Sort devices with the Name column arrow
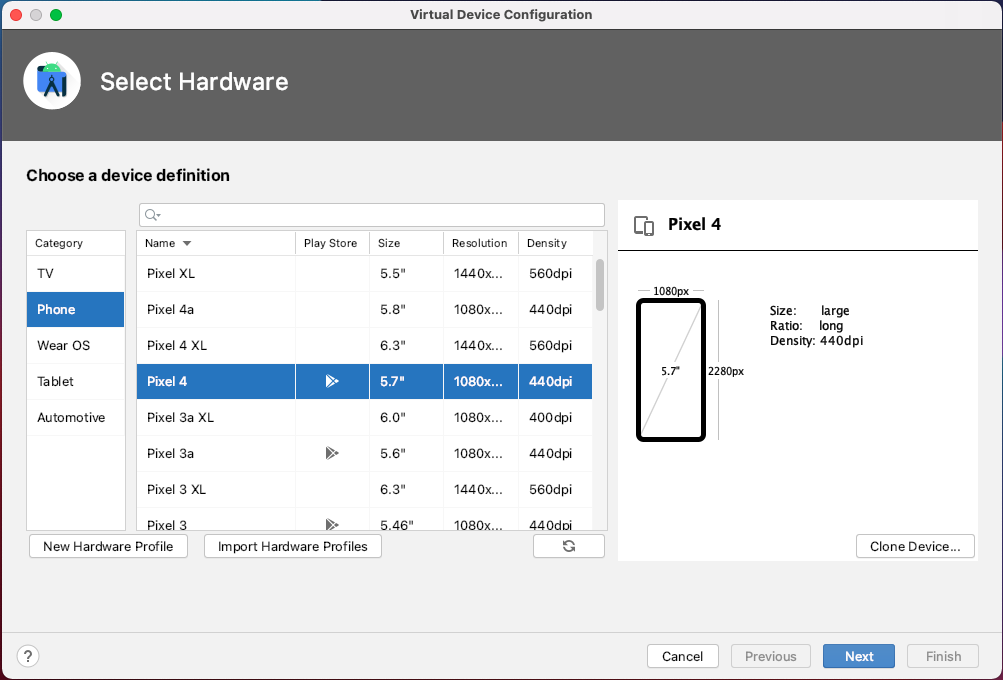The height and width of the screenshot is (680, 1003). pos(187,243)
